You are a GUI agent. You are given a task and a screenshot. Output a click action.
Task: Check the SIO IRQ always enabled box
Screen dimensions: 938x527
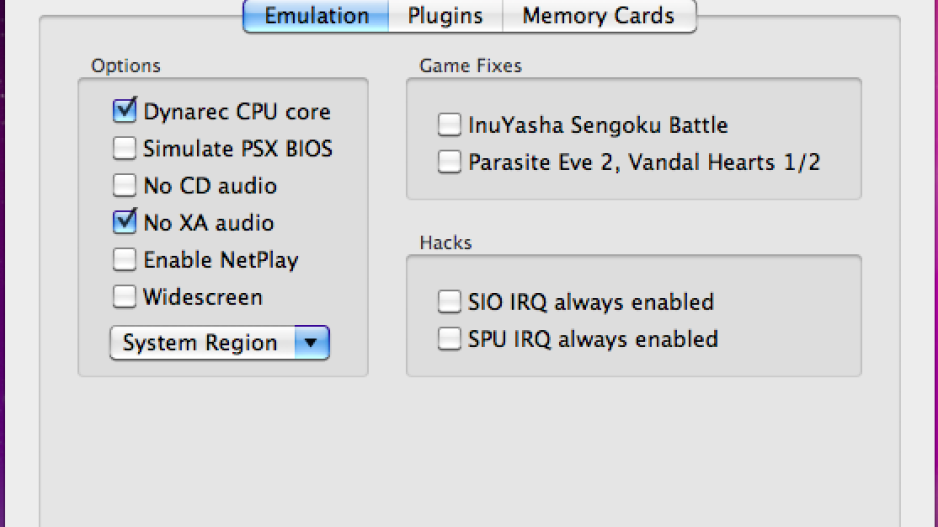[449, 301]
